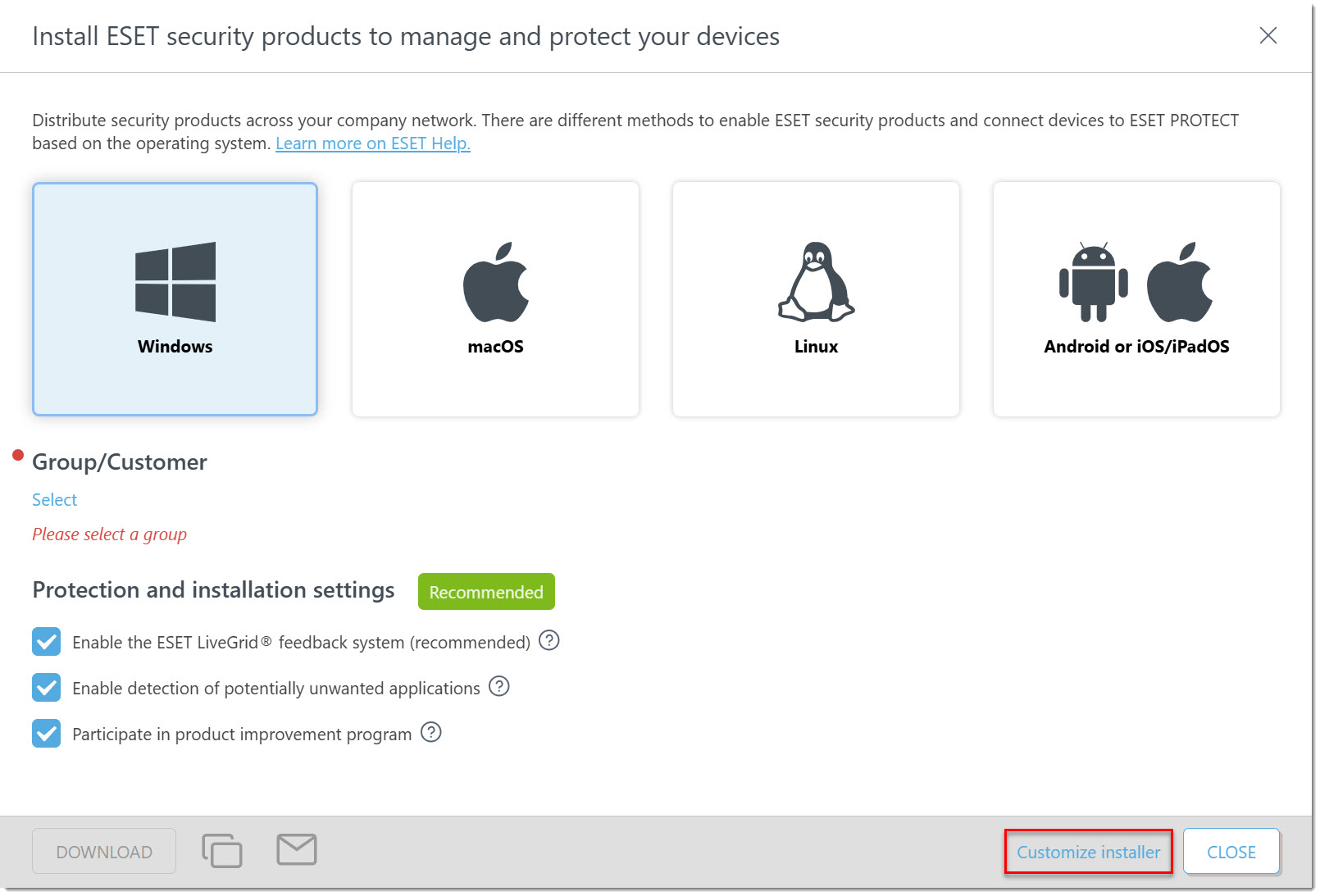Open help tooltip for potentially unwanted applications
This screenshot has height=896, width=1320.
pyautogui.click(x=499, y=686)
